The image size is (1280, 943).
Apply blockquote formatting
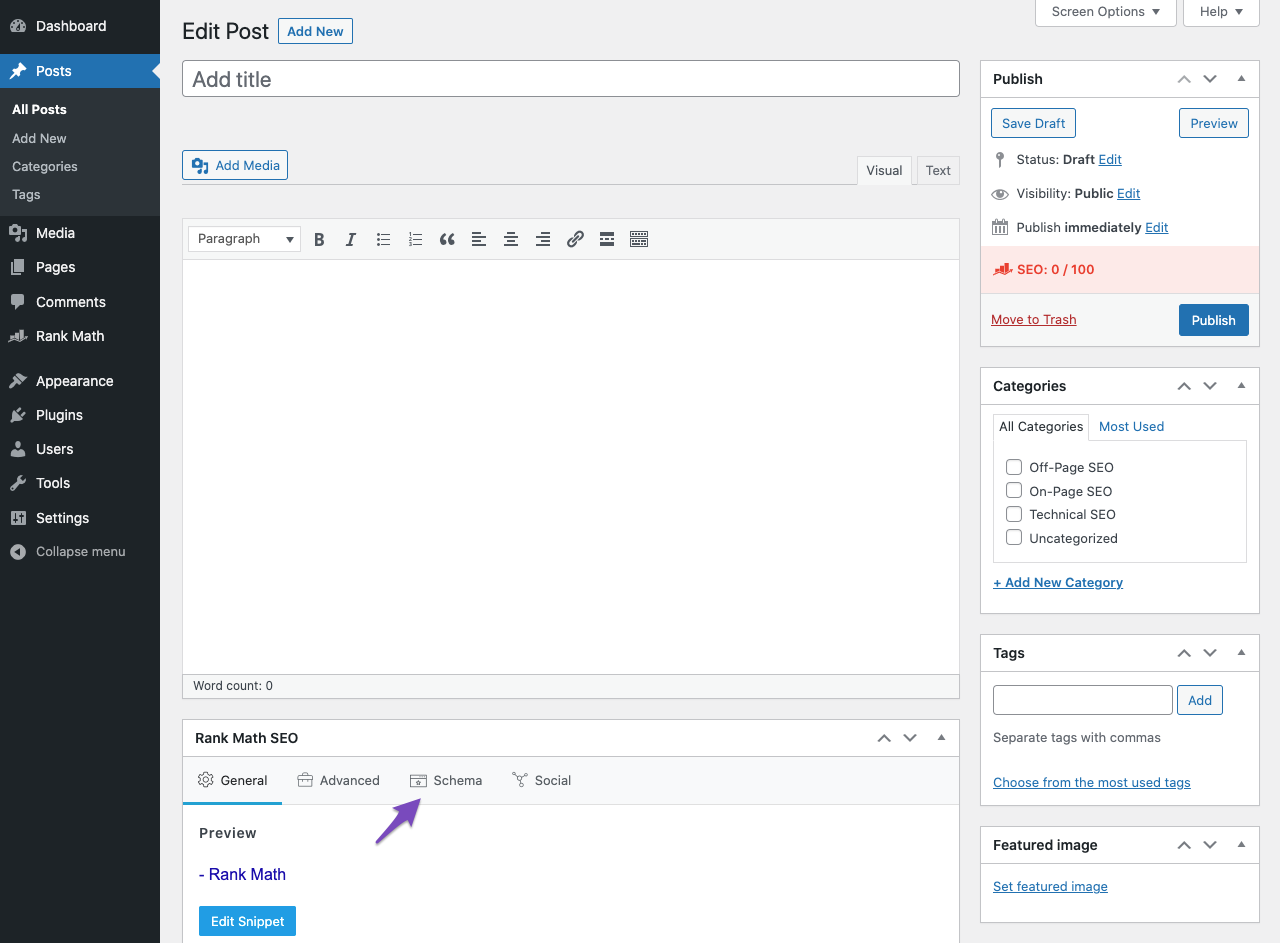click(447, 239)
